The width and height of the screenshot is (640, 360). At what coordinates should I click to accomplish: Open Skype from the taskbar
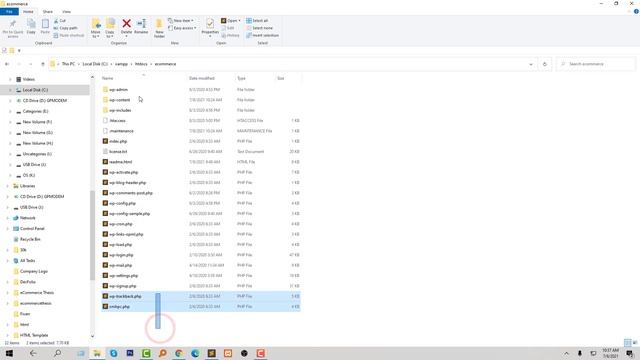[x=113, y=353]
